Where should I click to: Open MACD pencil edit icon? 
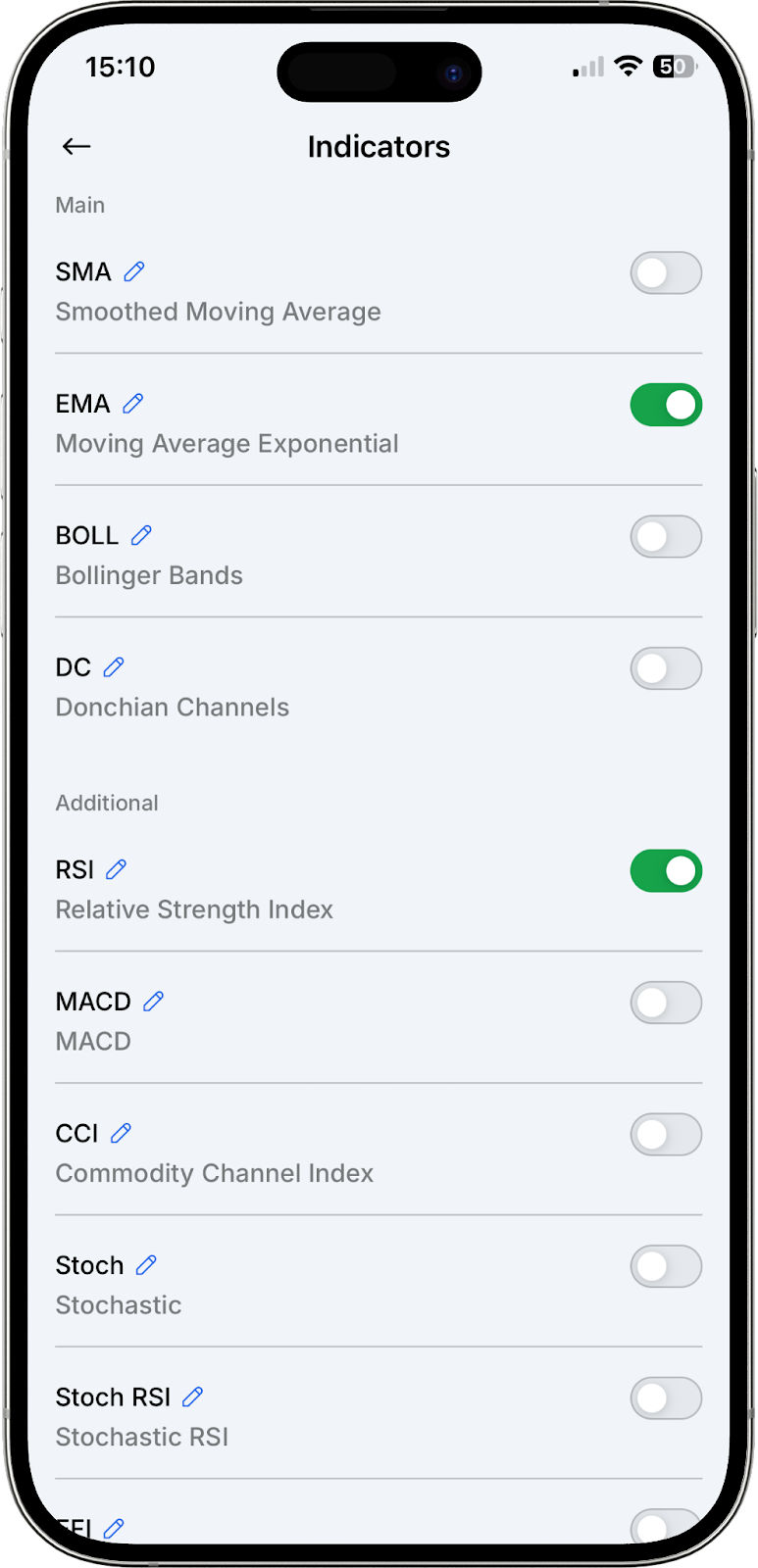click(x=153, y=1001)
